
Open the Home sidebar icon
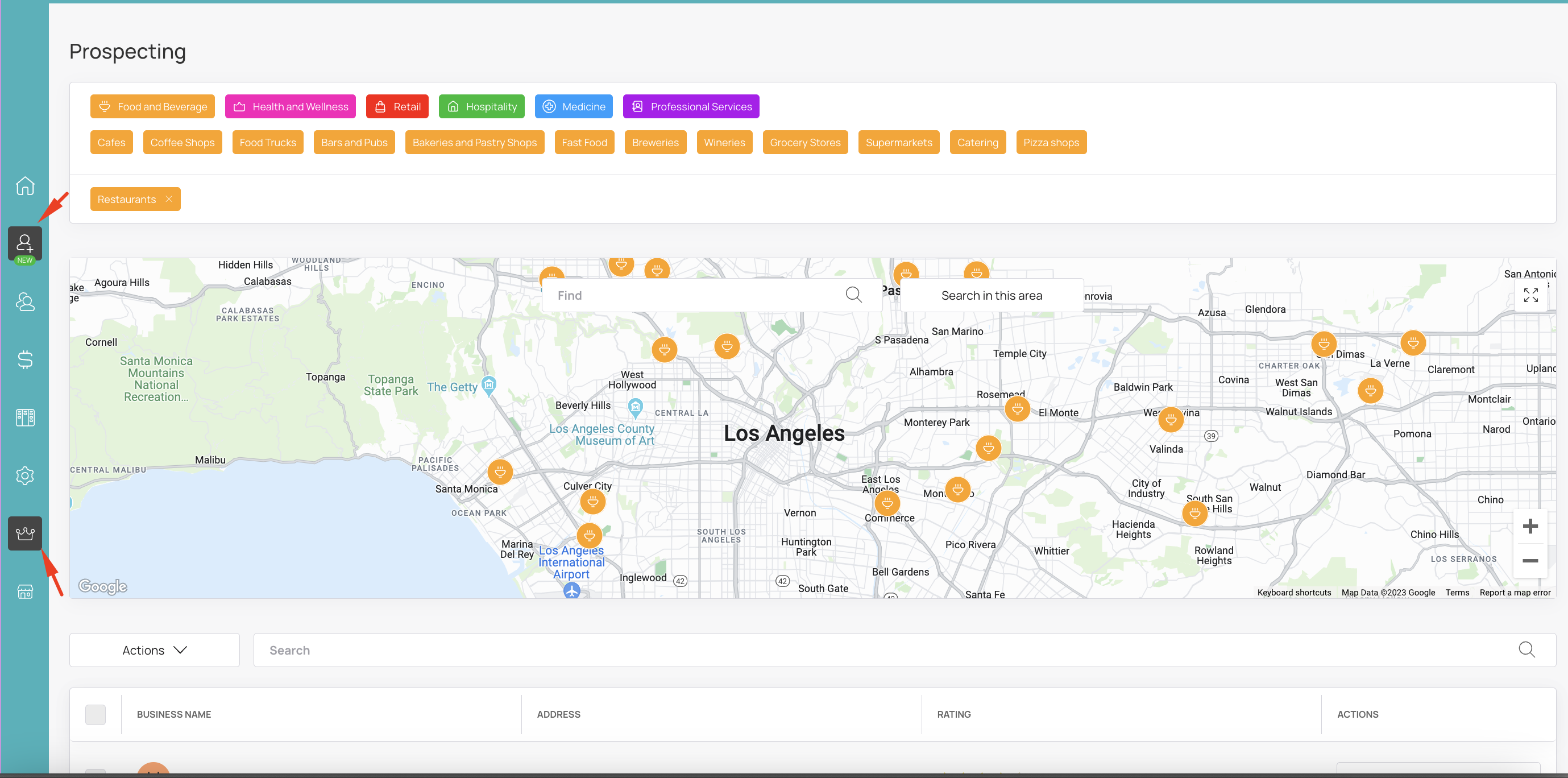25,185
